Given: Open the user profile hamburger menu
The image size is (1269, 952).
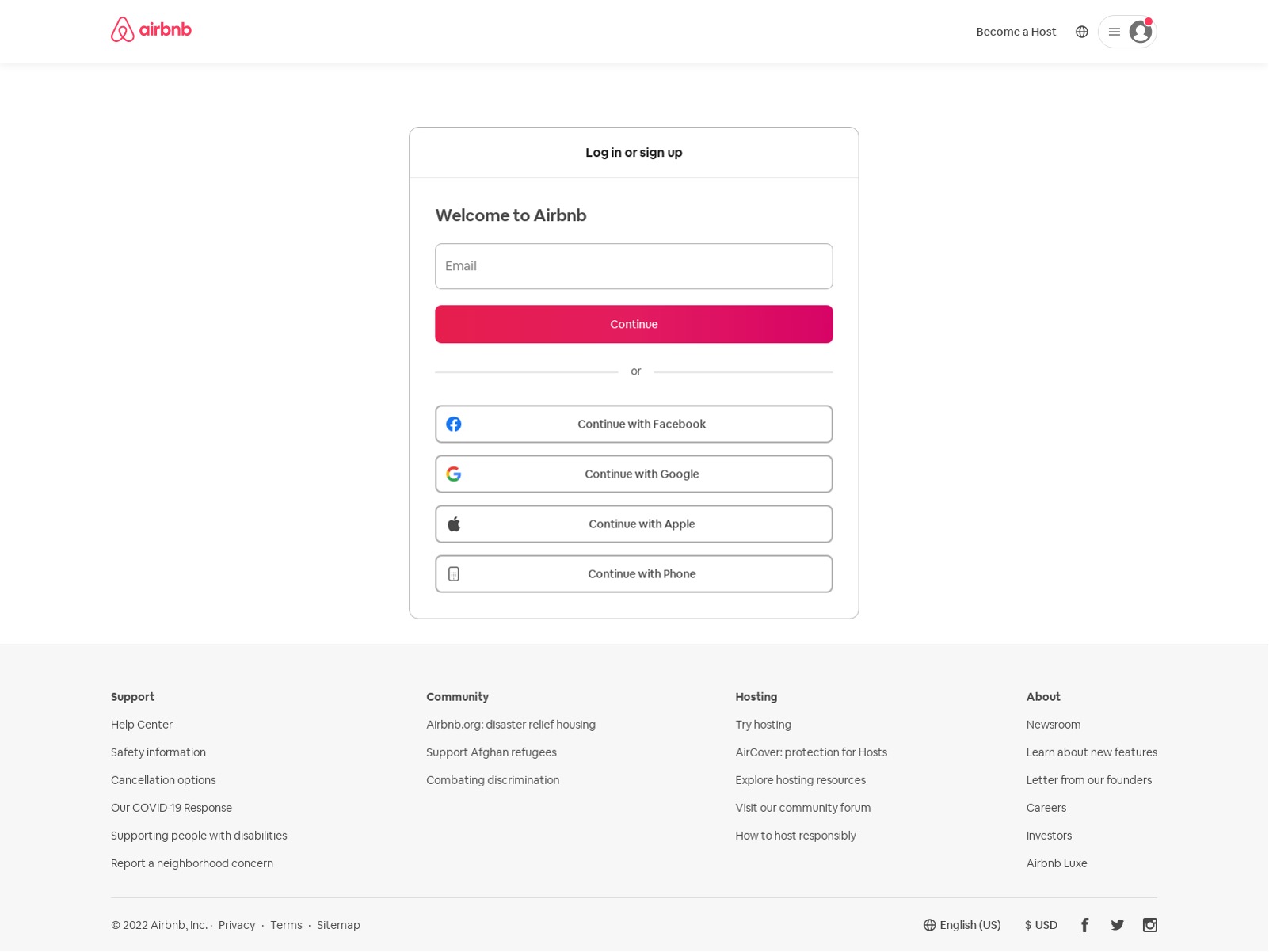Looking at the screenshot, I should [x=1114, y=32].
